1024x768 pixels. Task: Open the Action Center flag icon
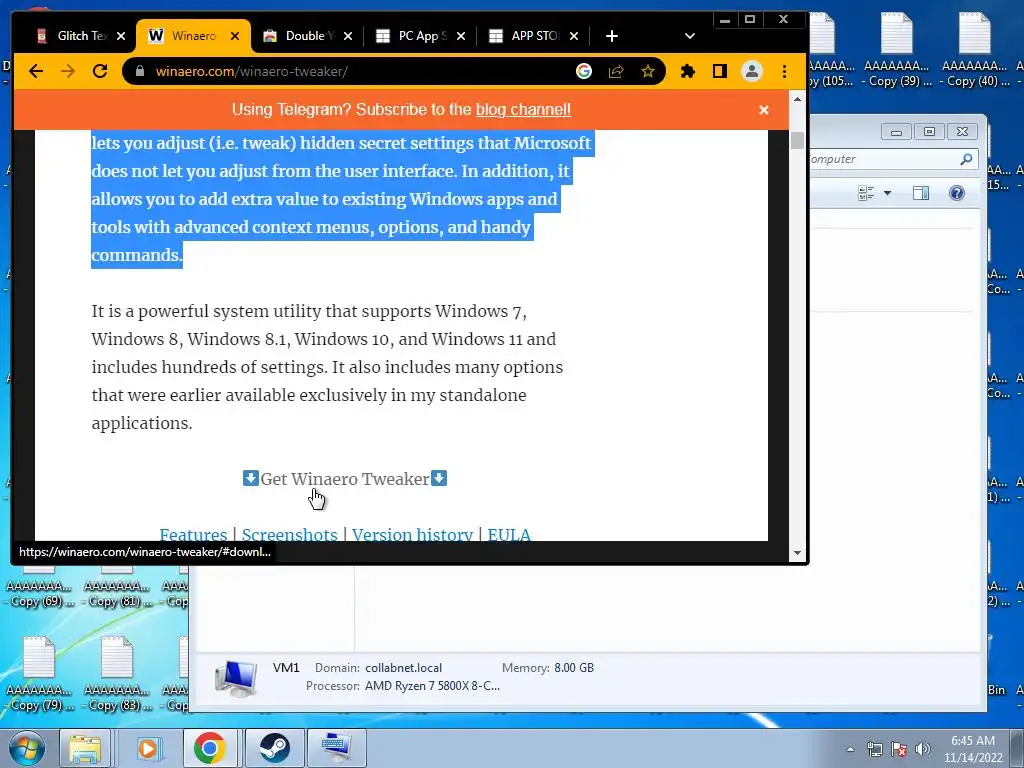pos(899,749)
